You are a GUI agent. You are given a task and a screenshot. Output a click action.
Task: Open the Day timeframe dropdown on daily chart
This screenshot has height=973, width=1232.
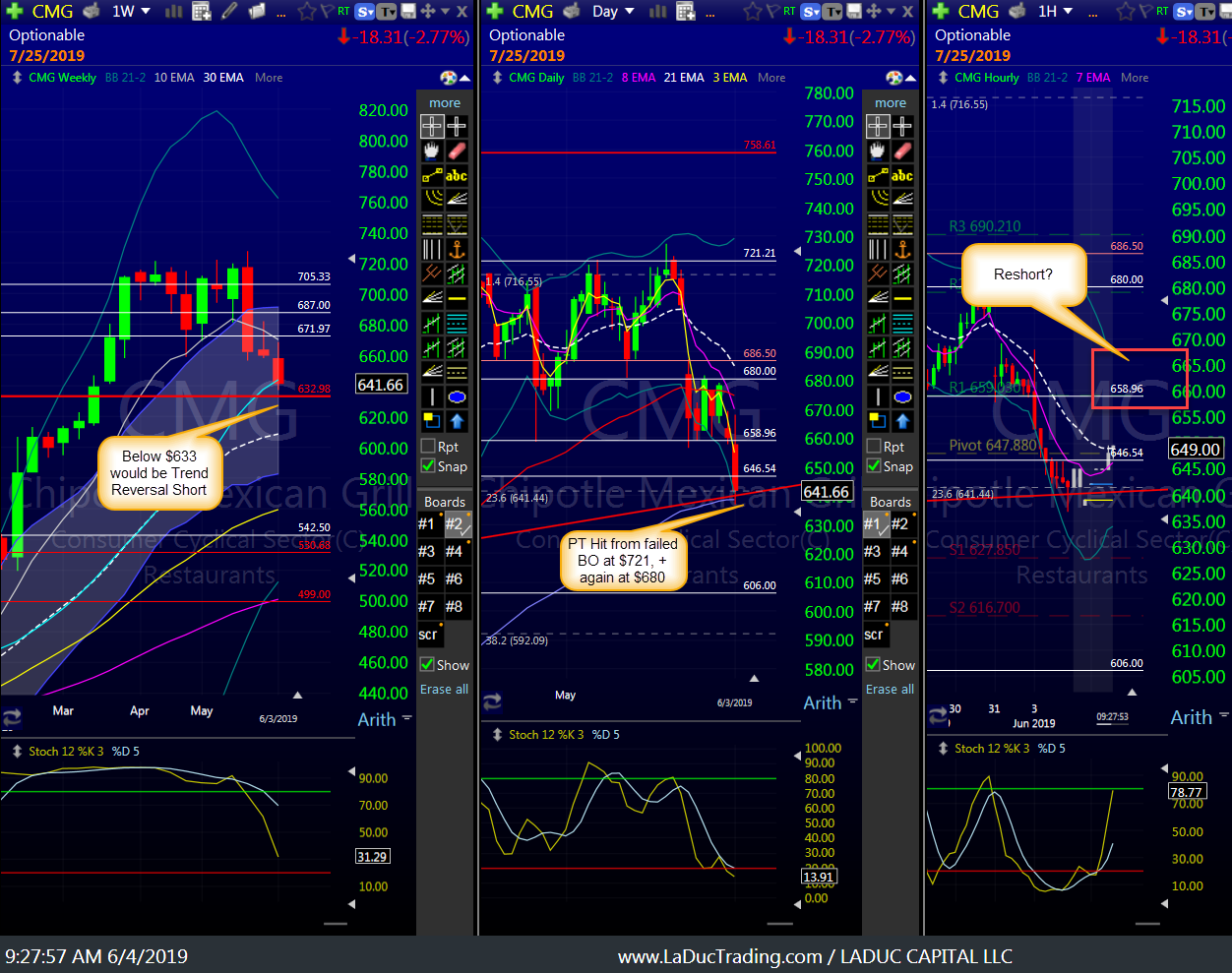[614, 12]
